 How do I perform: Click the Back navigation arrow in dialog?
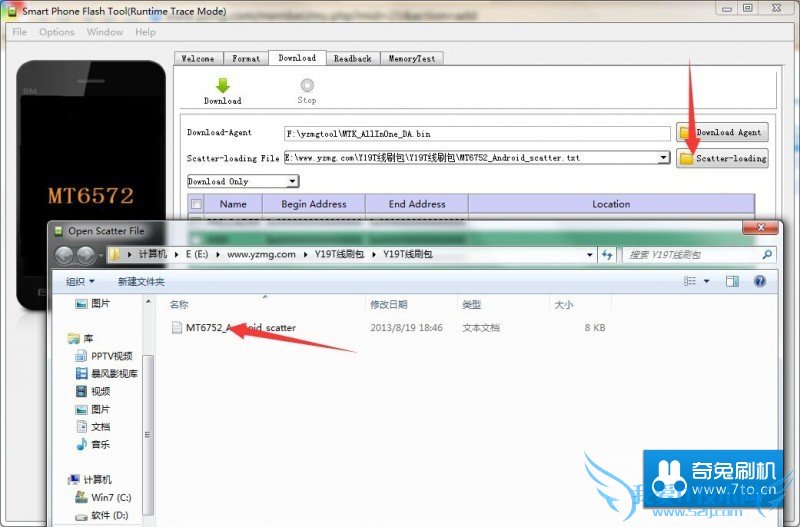pos(64,255)
